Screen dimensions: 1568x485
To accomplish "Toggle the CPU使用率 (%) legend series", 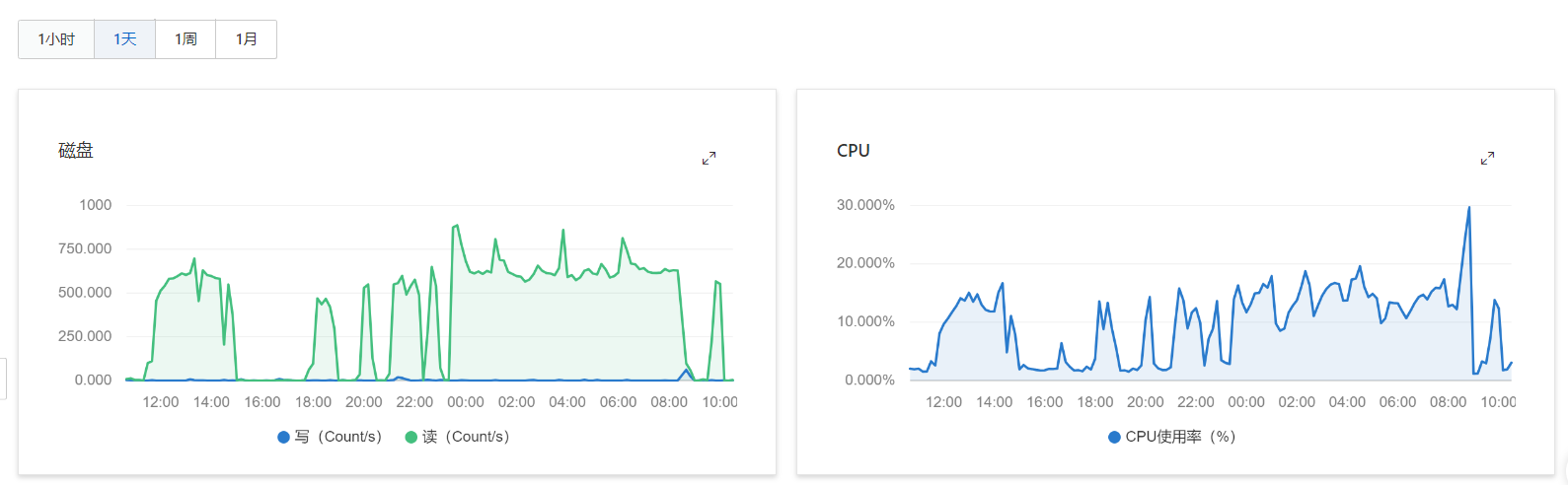I will click(1172, 437).
